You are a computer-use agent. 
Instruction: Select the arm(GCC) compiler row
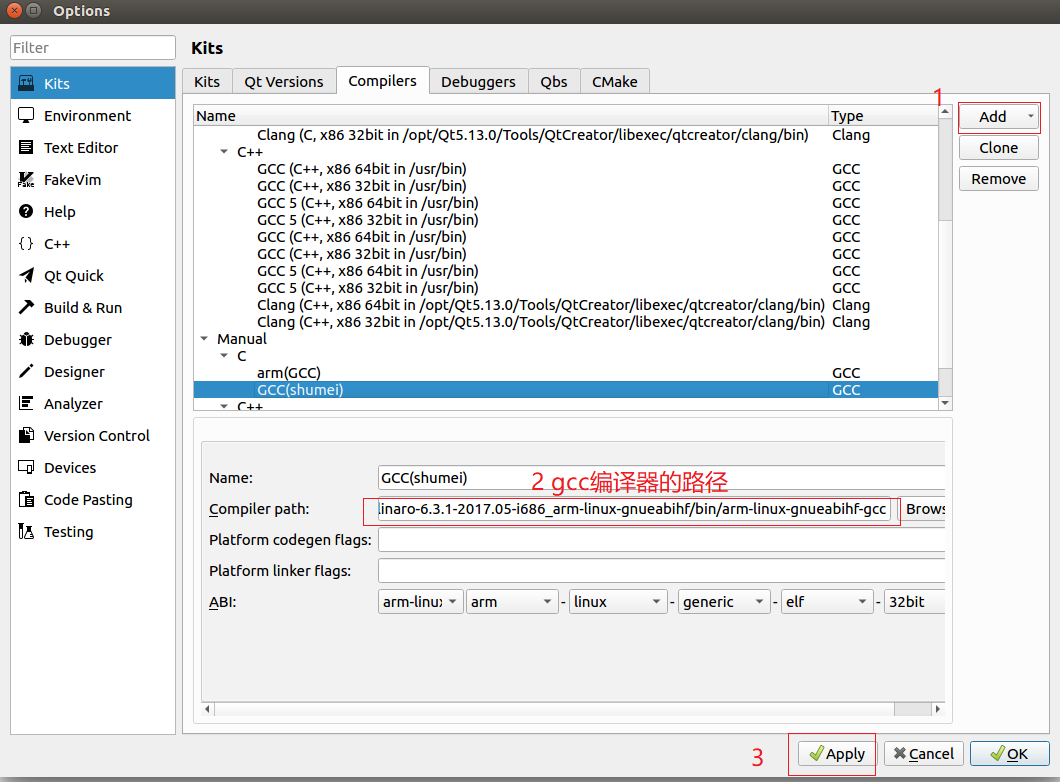click(566, 372)
